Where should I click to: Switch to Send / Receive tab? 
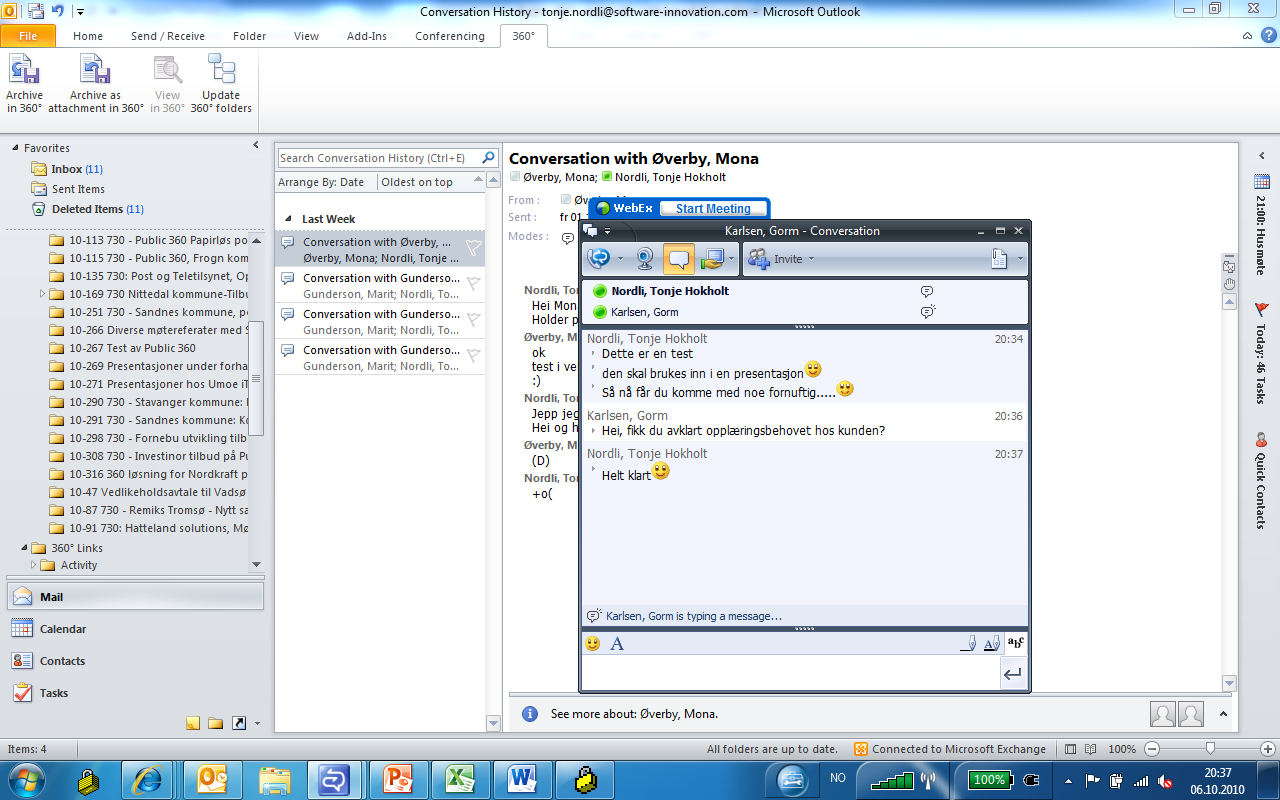(x=168, y=36)
